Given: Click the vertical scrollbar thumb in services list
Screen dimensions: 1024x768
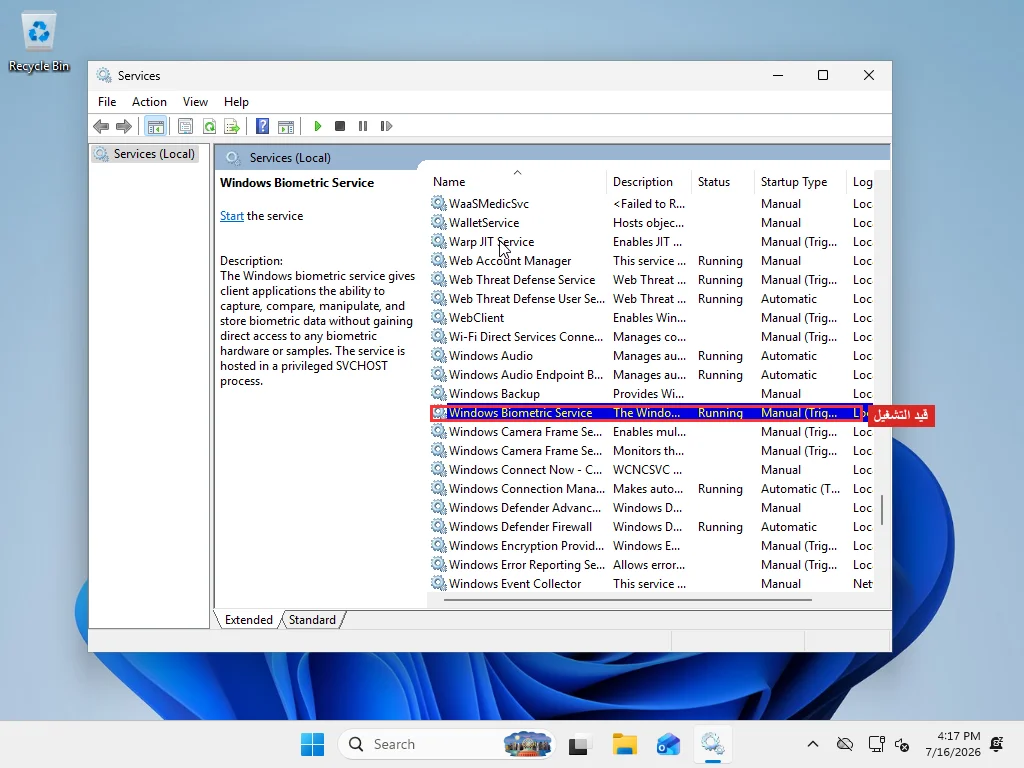Looking at the screenshot, I should [x=882, y=509].
